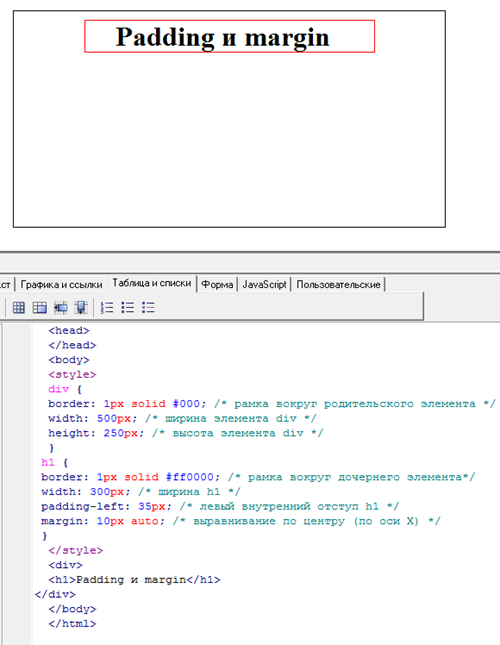This screenshot has width=500, height=645.
Task: Select the Таблица и списки tab
Action: tap(152, 283)
